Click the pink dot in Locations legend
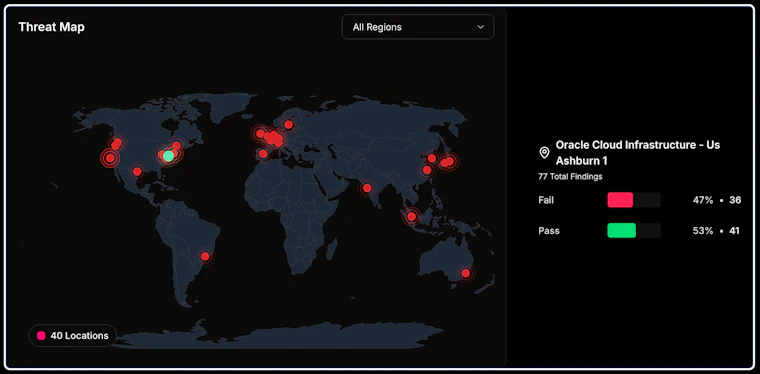Screen dimensions: 760x374 [x=41, y=335]
